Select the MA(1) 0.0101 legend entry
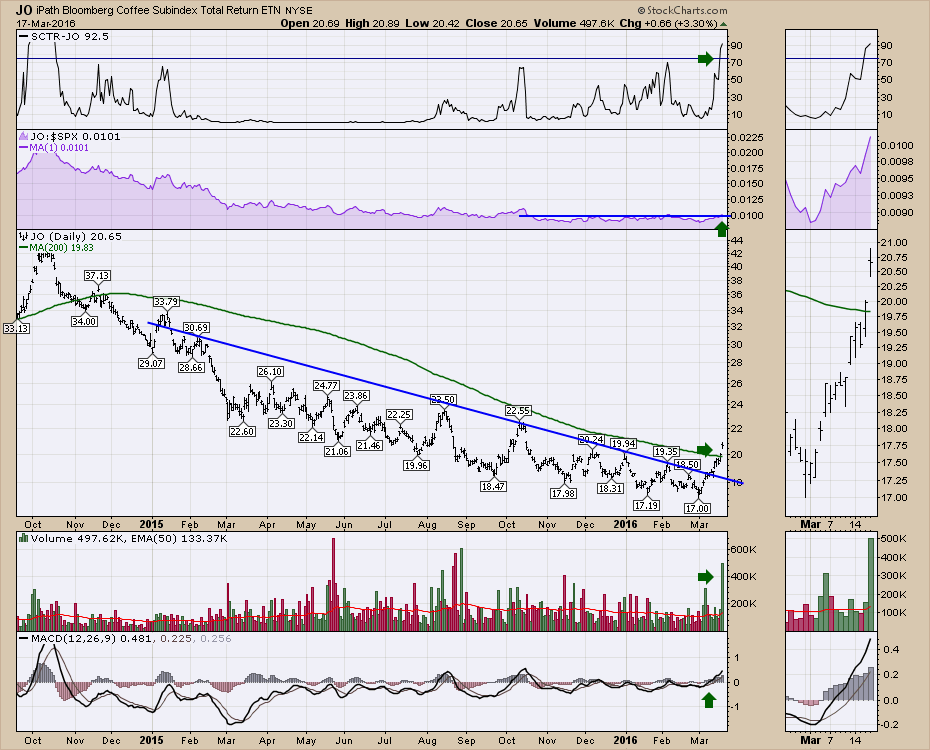 (x=59, y=148)
